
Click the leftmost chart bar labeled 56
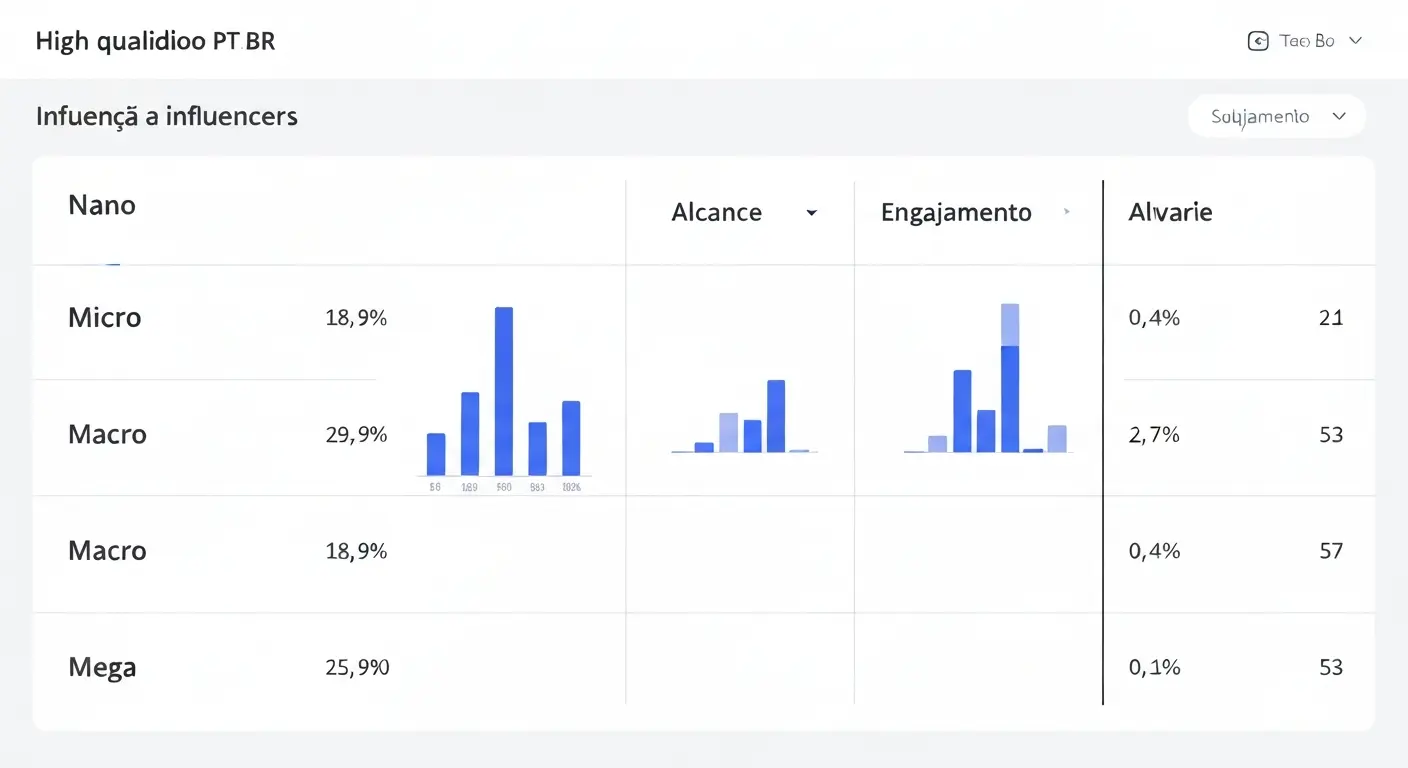coord(436,454)
